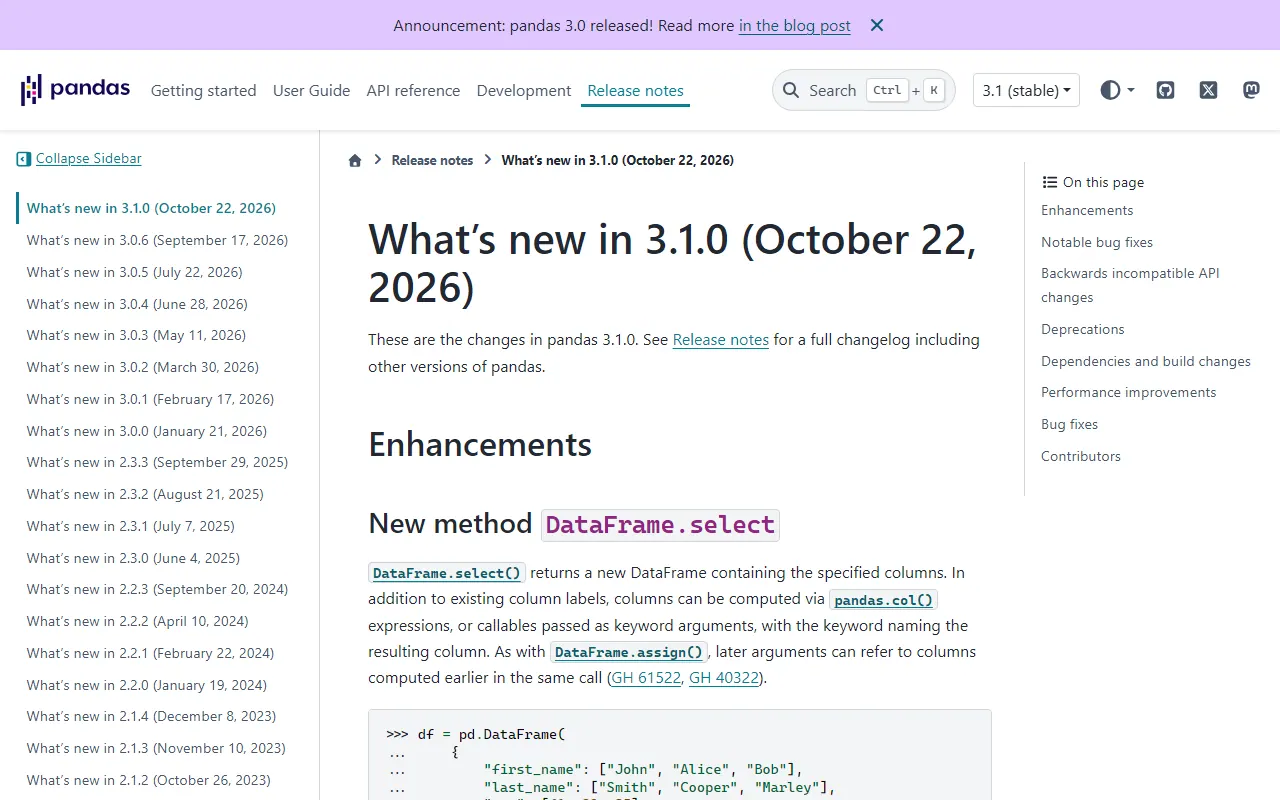This screenshot has width=1280, height=800.
Task: Open What's new in 2.3.0 (June 4, 2025)
Action: pos(133,558)
